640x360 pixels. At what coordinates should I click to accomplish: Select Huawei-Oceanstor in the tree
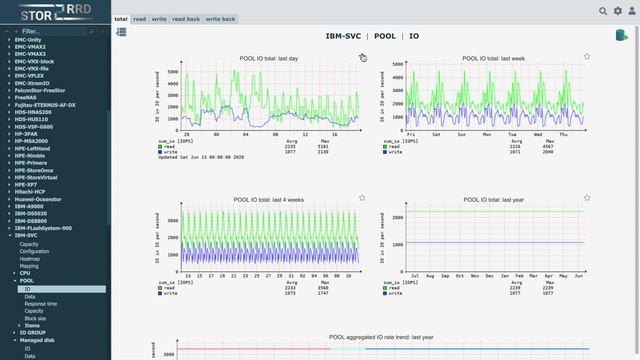38,200
